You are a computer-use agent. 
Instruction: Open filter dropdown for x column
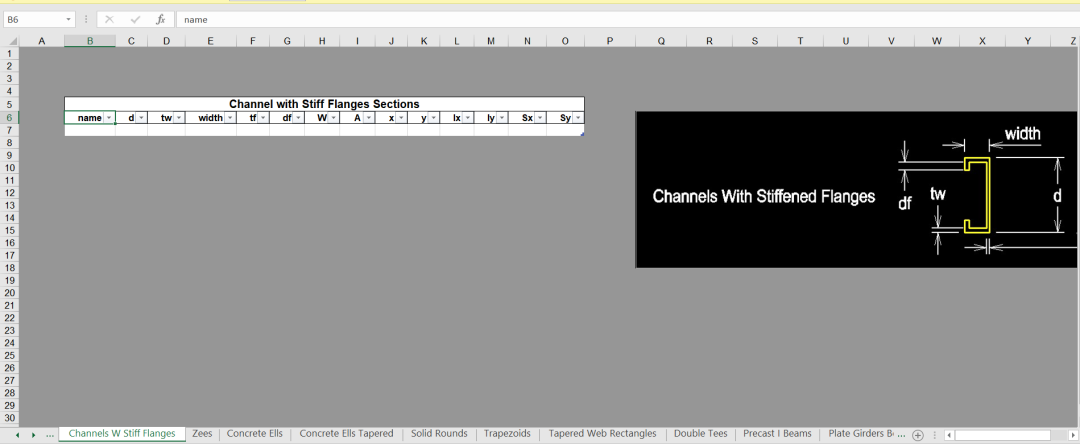point(402,118)
